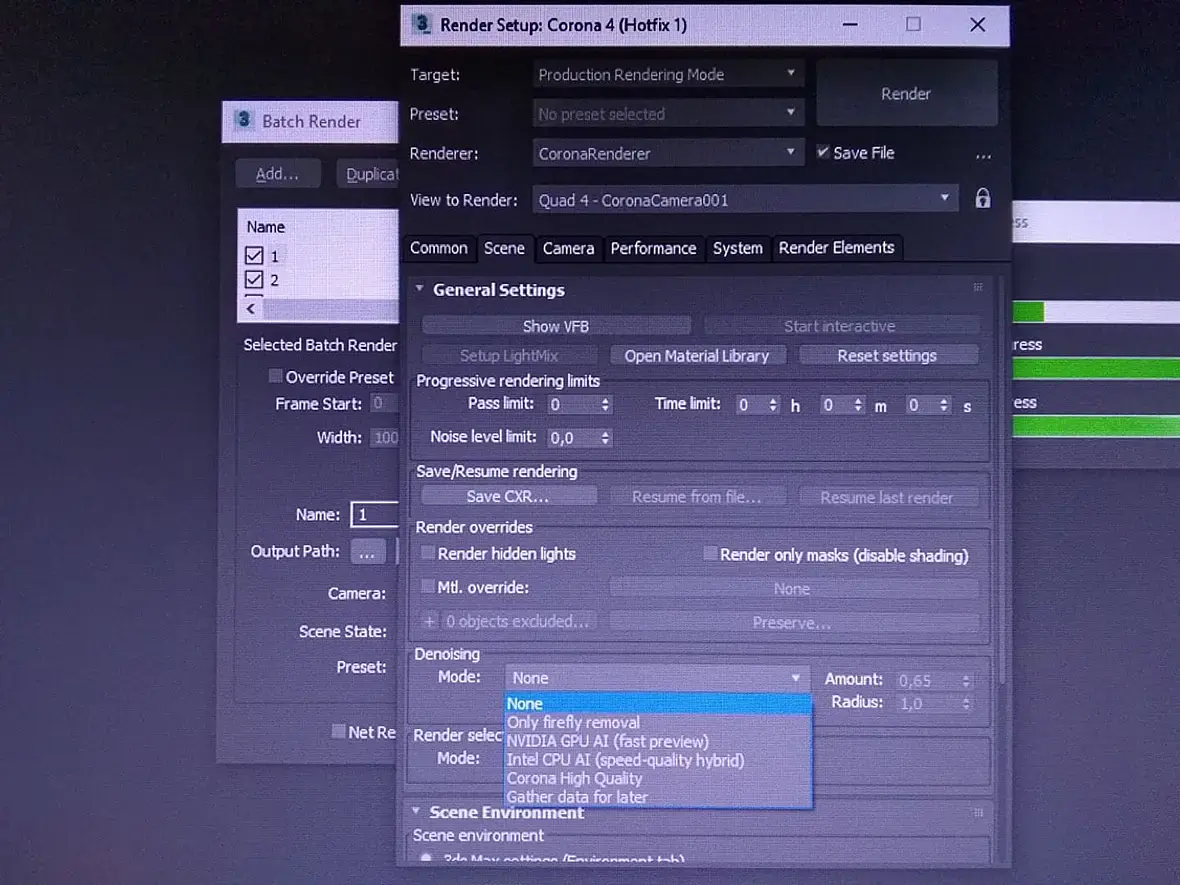Enable Mtl. override checkbox
The height and width of the screenshot is (885, 1180).
click(x=427, y=586)
